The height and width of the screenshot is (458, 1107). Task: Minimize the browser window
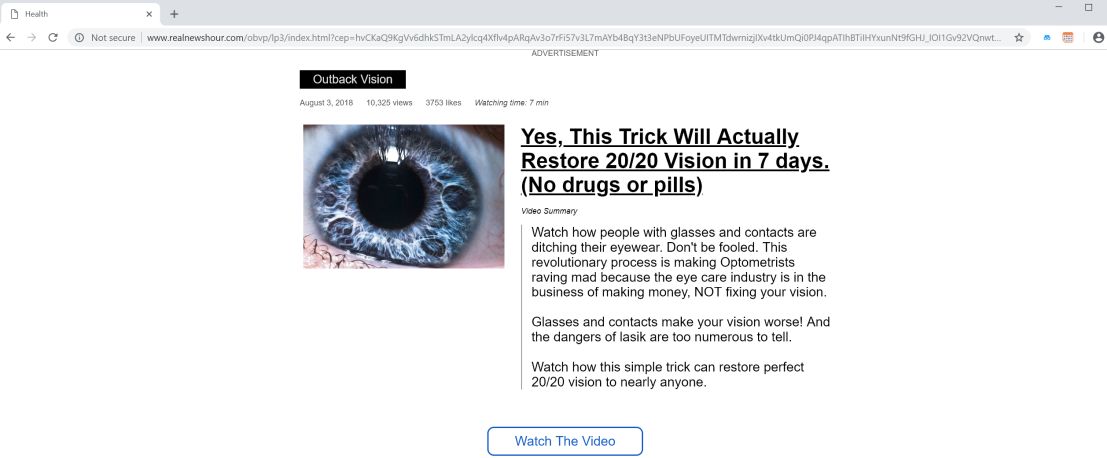pyautogui.click(x=1058, y=7)
